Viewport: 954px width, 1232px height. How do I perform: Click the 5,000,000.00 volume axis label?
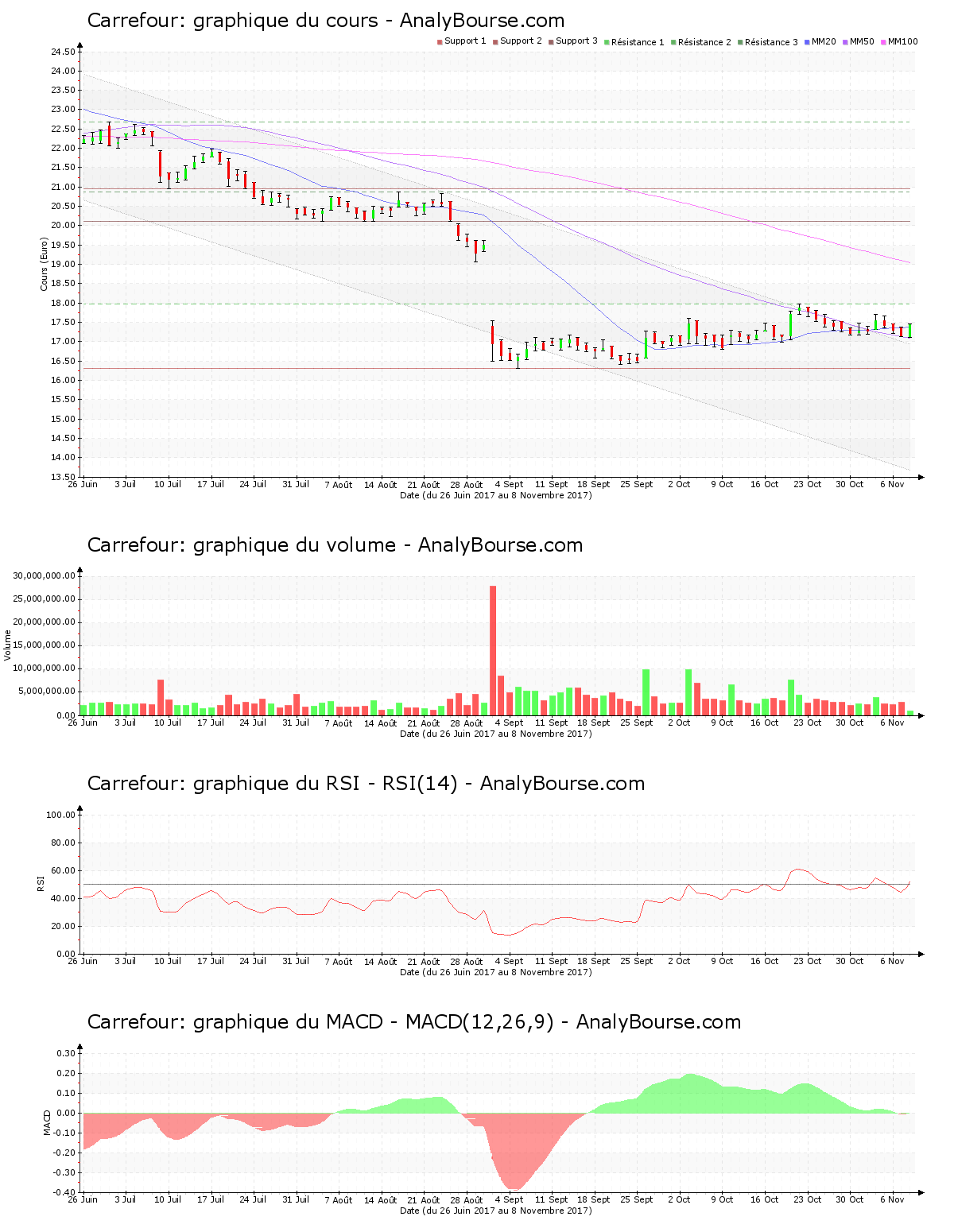[47, 692]
